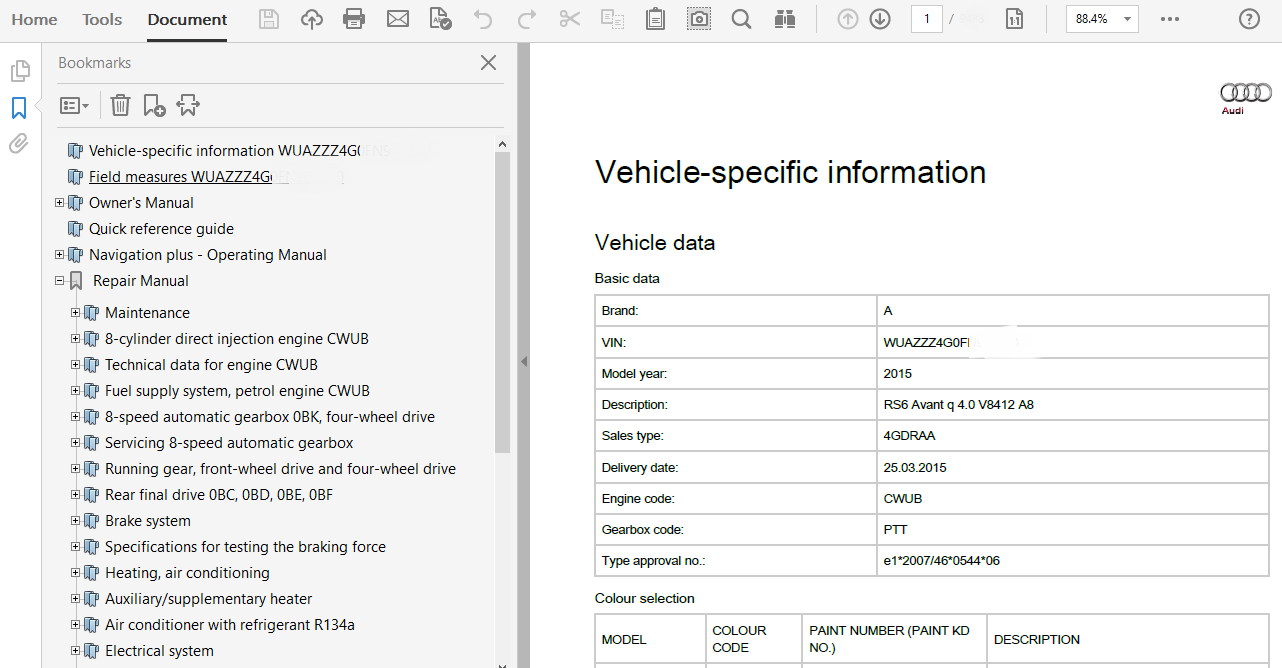Expand the Brake system bookmark
The height and width of the screenshot is (668, 1282).
76,521
